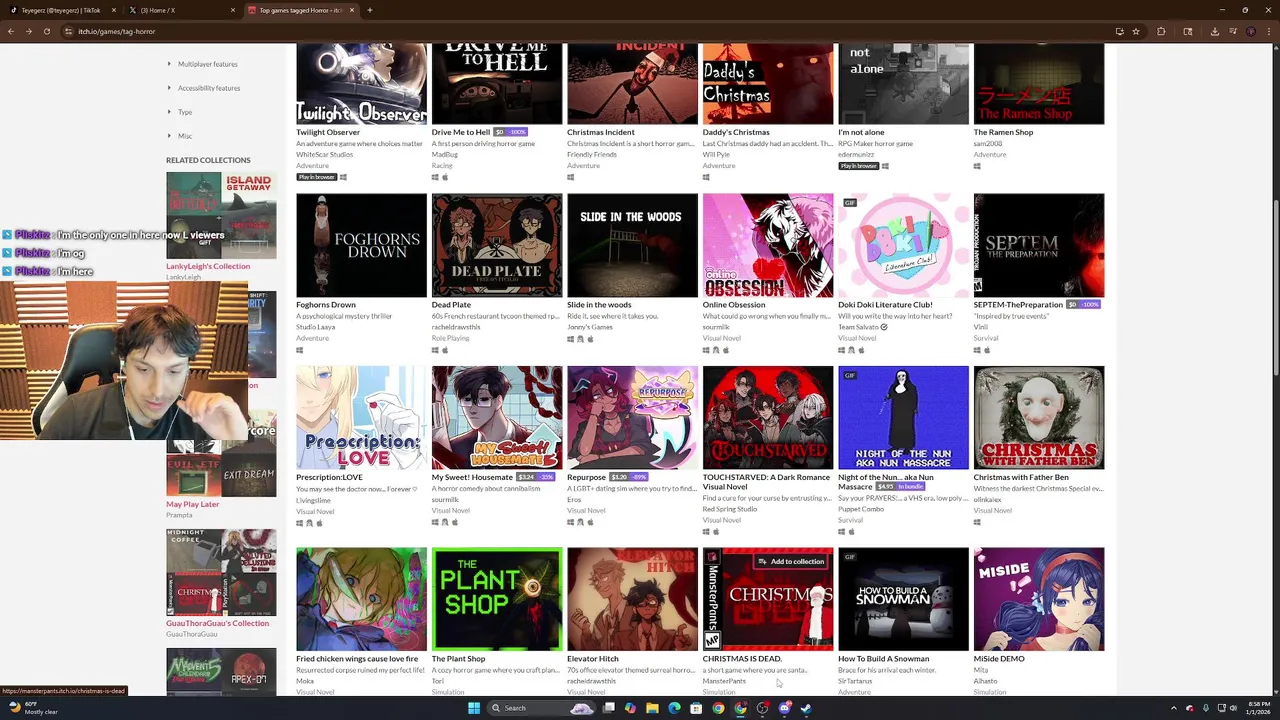Open GuauThoraGuau's Collection link

point(217,623)
